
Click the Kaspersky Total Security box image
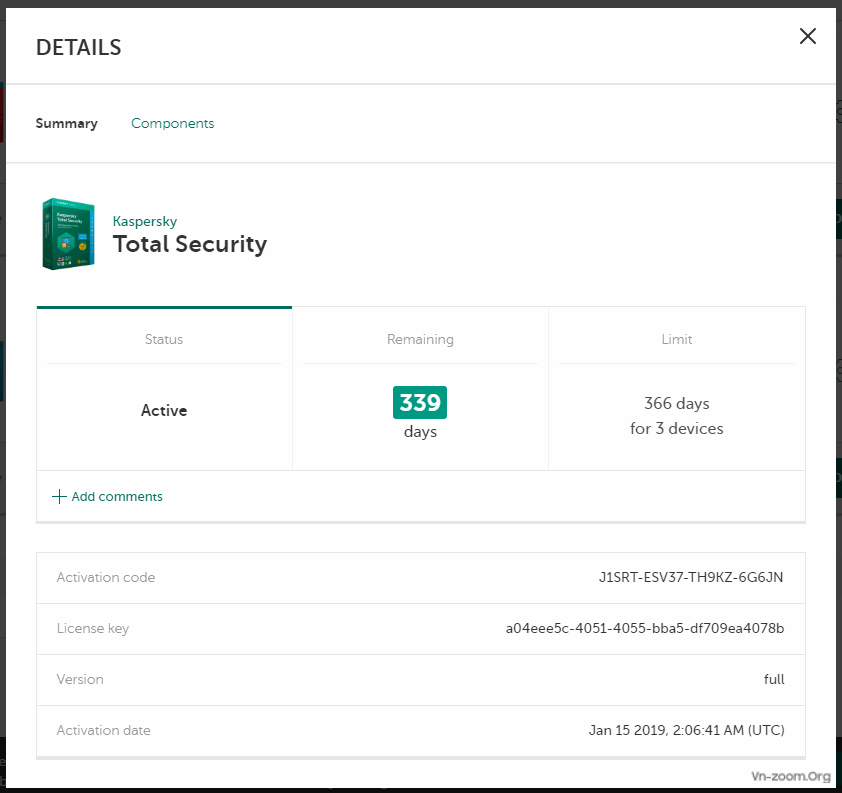[x=68, y=234]
